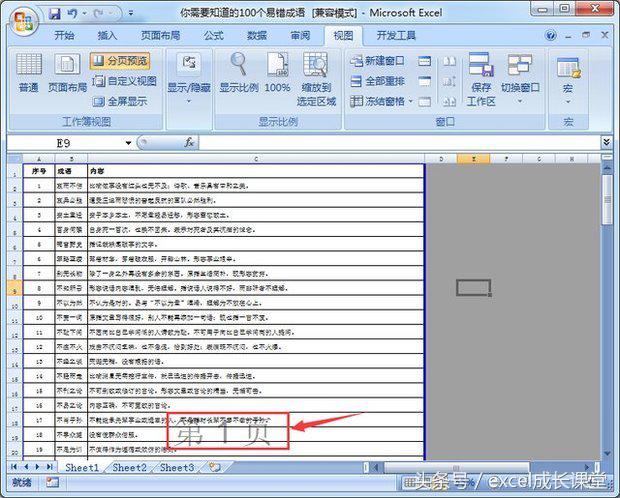The image size is (620, 498).
Task: Switch to 页面布局 view in workbook views
Action: 67,72
